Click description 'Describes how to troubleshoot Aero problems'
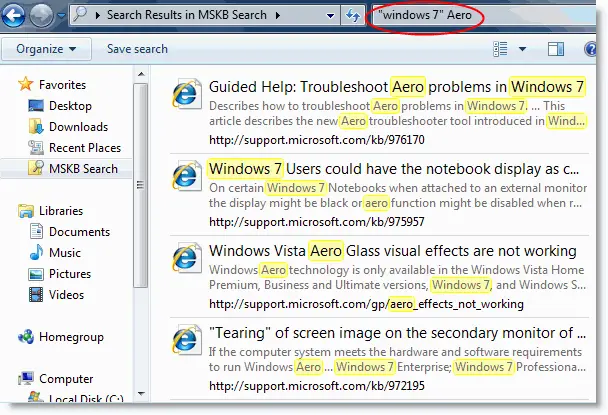608x415 pixels. click(398, 114)
